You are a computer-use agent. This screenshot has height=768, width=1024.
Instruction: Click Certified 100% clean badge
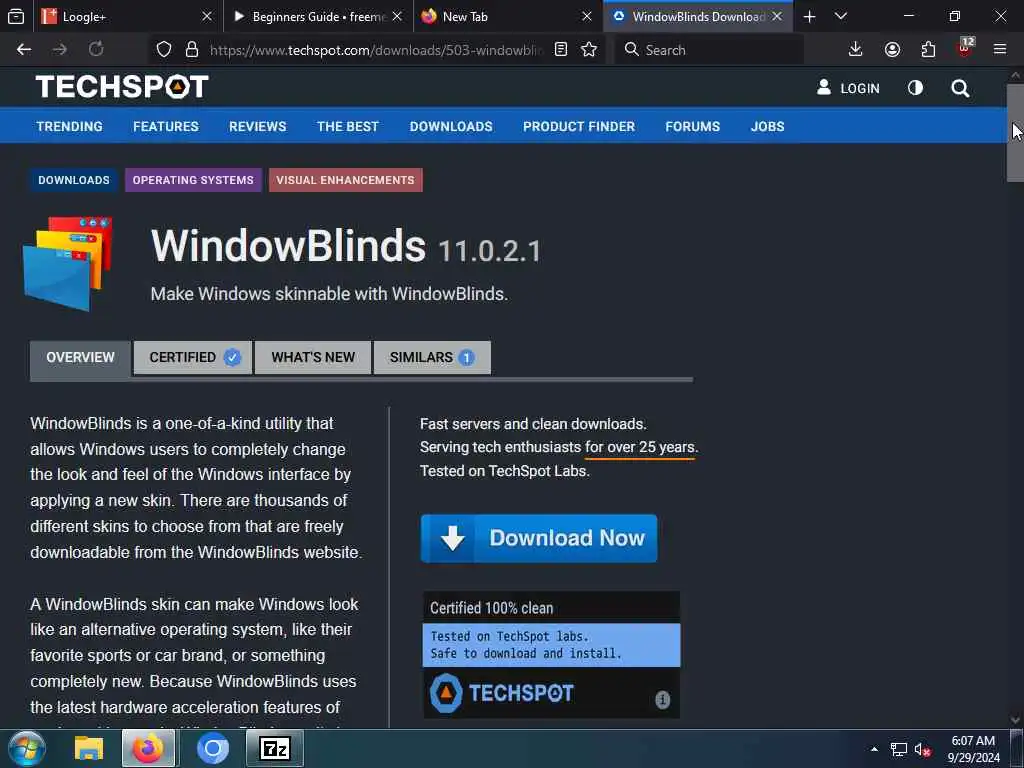coord(551,654)
